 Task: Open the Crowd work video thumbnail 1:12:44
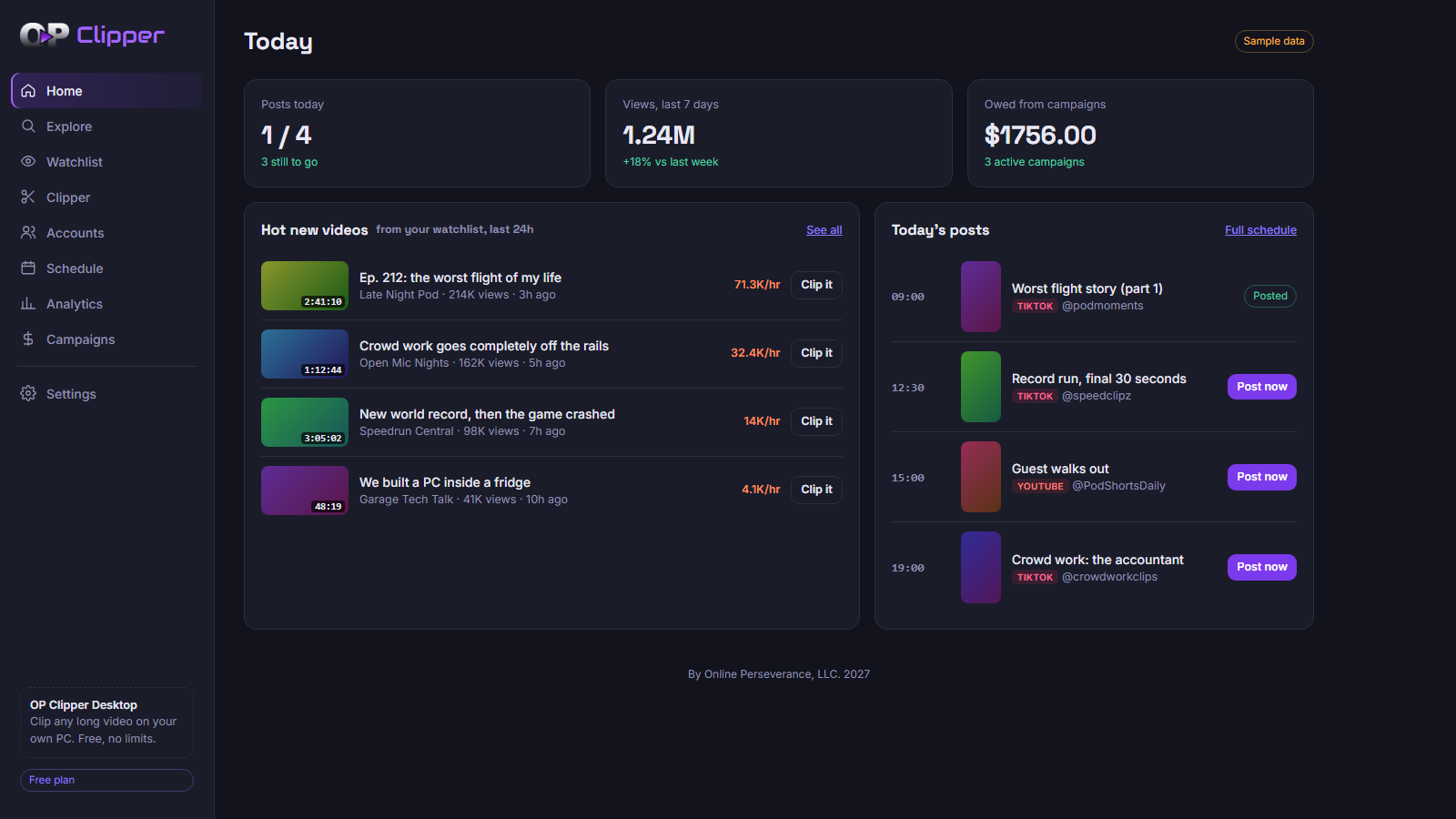coord(305,354)
